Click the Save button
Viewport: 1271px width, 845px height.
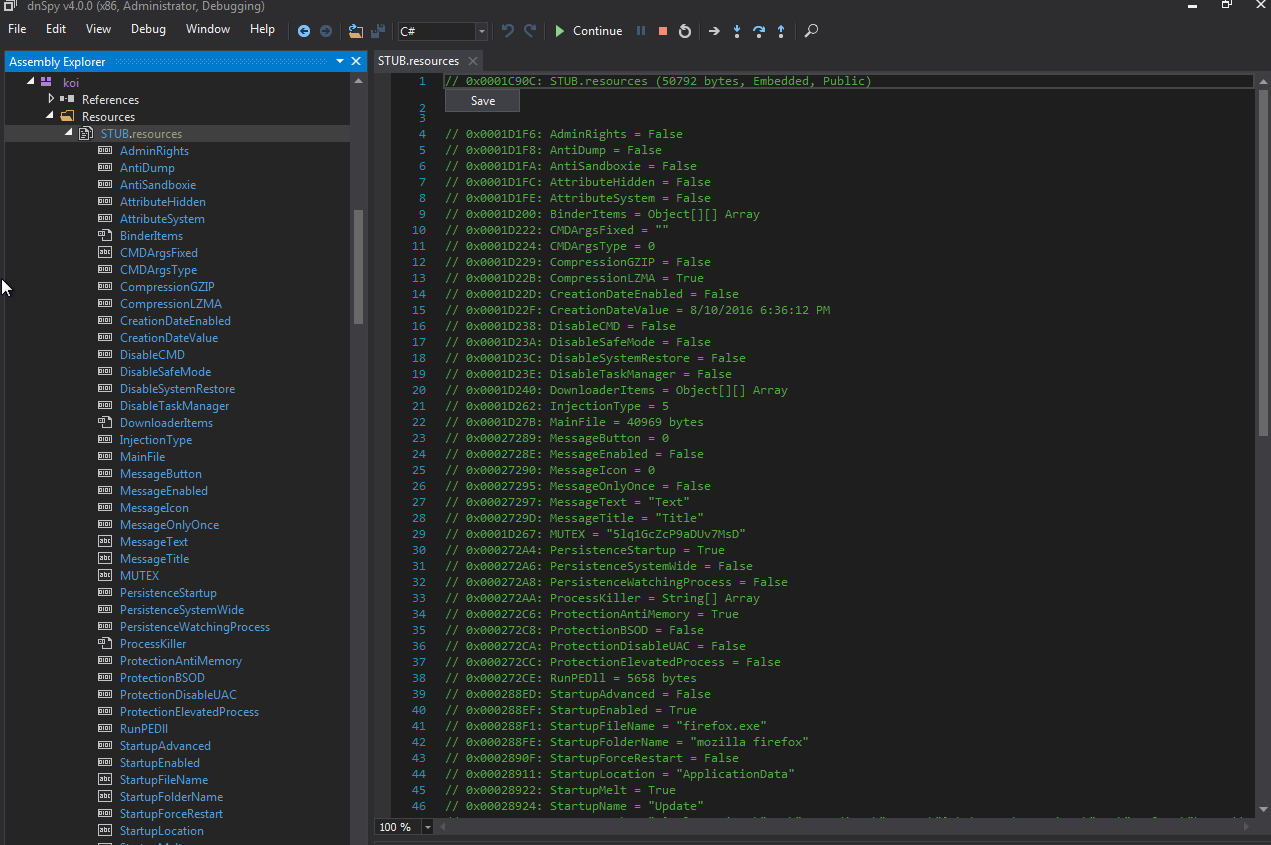point(482,101)
